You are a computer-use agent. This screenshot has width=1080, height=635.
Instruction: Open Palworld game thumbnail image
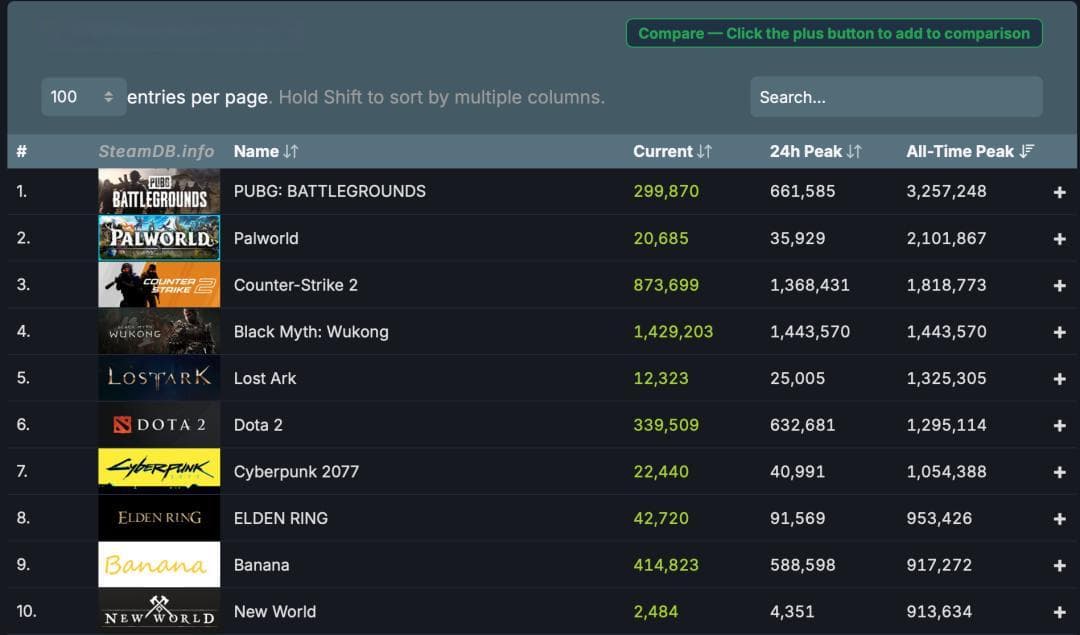pos(159,238)
